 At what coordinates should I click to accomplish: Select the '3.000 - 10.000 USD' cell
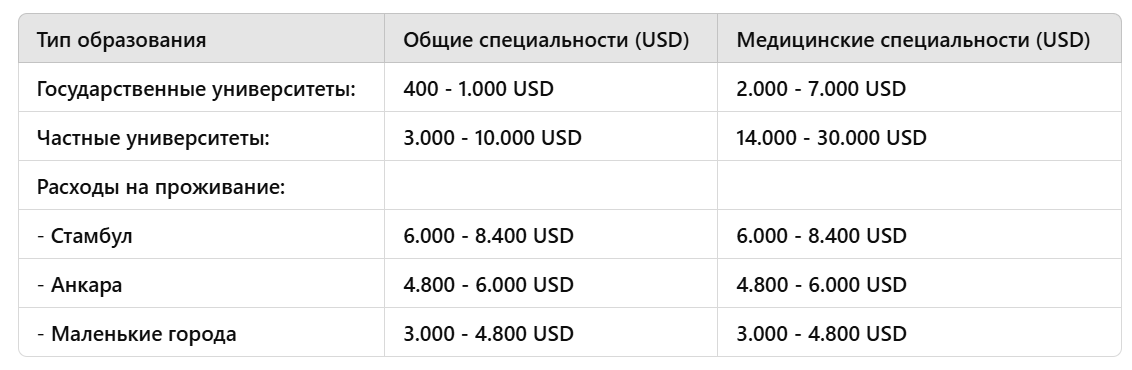point(492,138)
